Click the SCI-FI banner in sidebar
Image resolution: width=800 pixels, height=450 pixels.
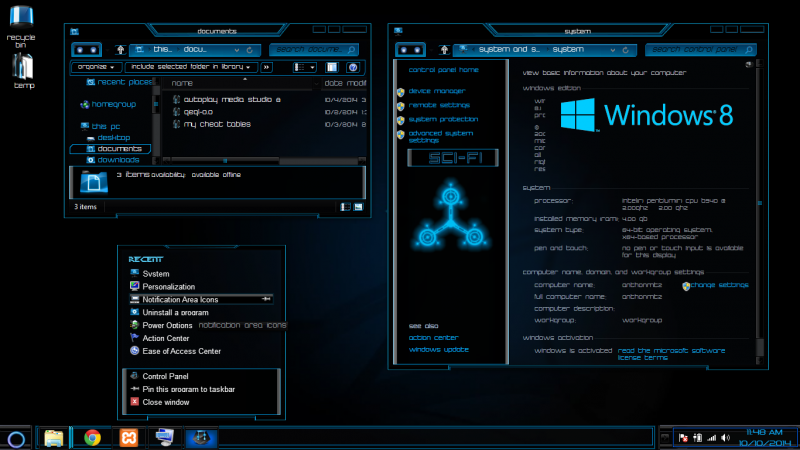coord(453,158)
